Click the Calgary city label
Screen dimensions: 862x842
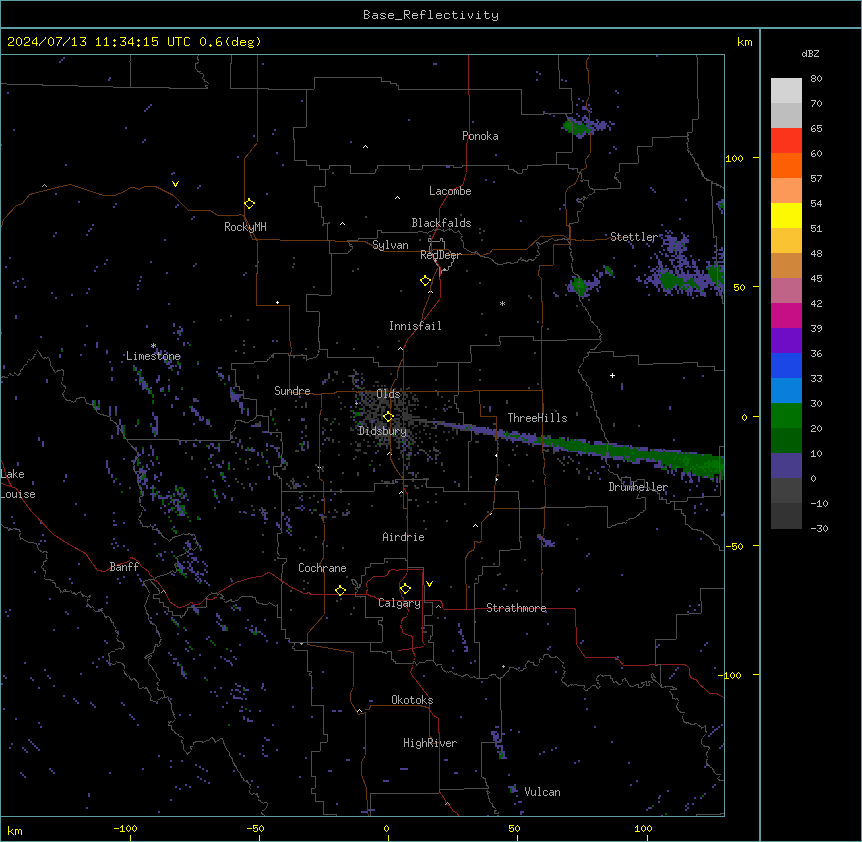click(x=399, y=603)
